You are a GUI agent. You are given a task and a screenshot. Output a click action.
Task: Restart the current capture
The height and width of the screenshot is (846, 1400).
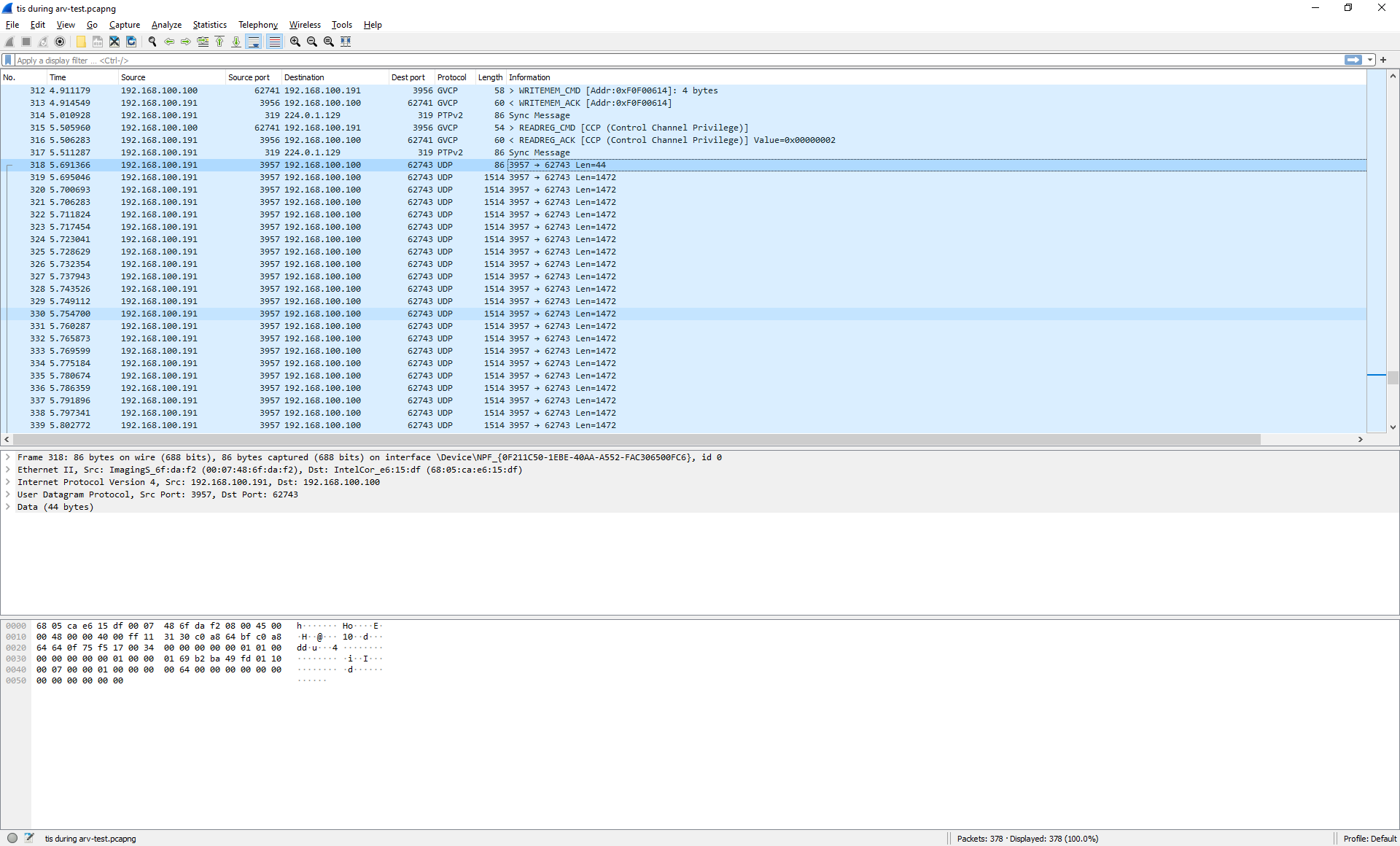(x=43, y=42)
